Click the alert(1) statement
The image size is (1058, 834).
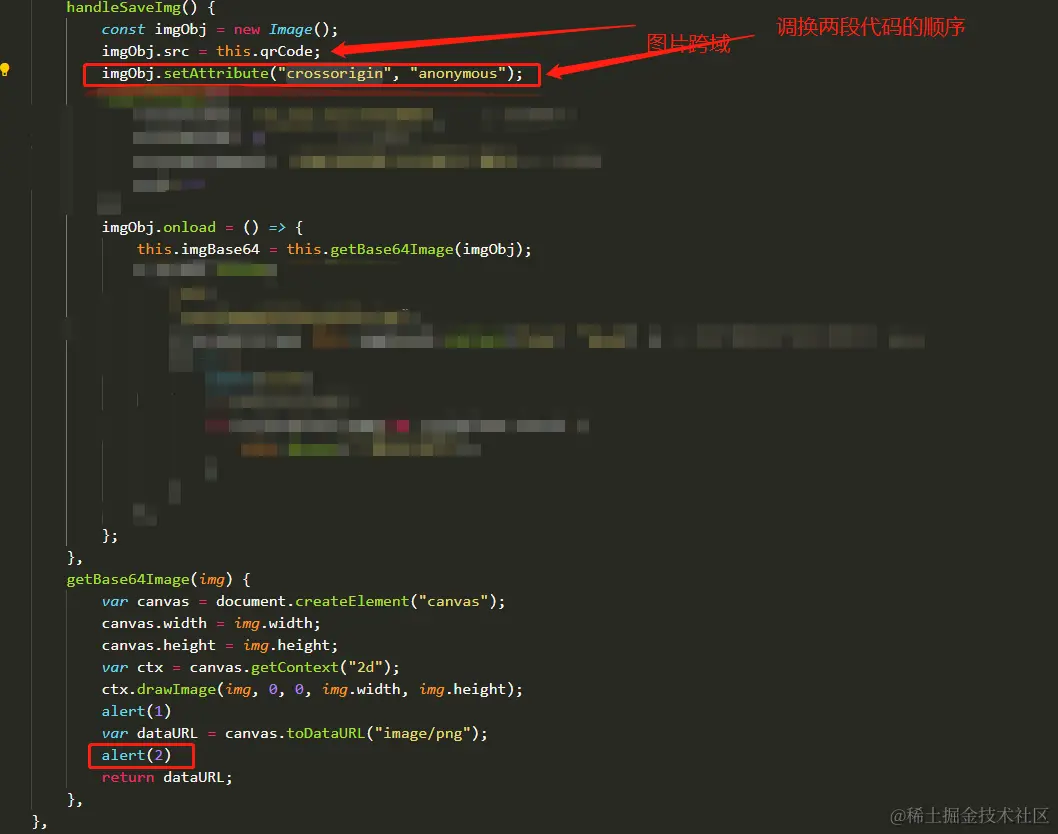point(136,711)
